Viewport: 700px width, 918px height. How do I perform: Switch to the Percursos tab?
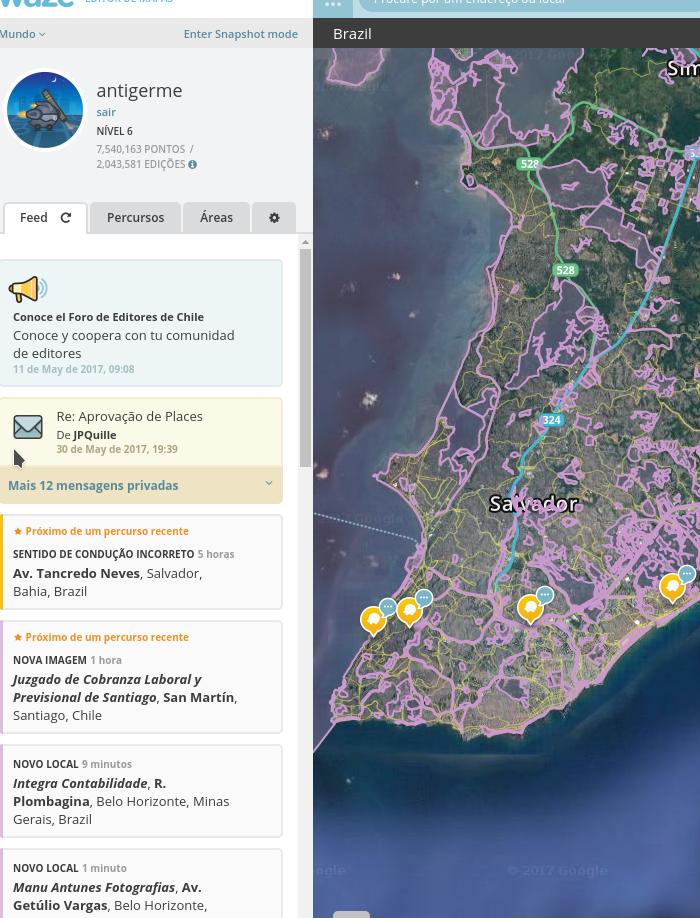point(135,218)
